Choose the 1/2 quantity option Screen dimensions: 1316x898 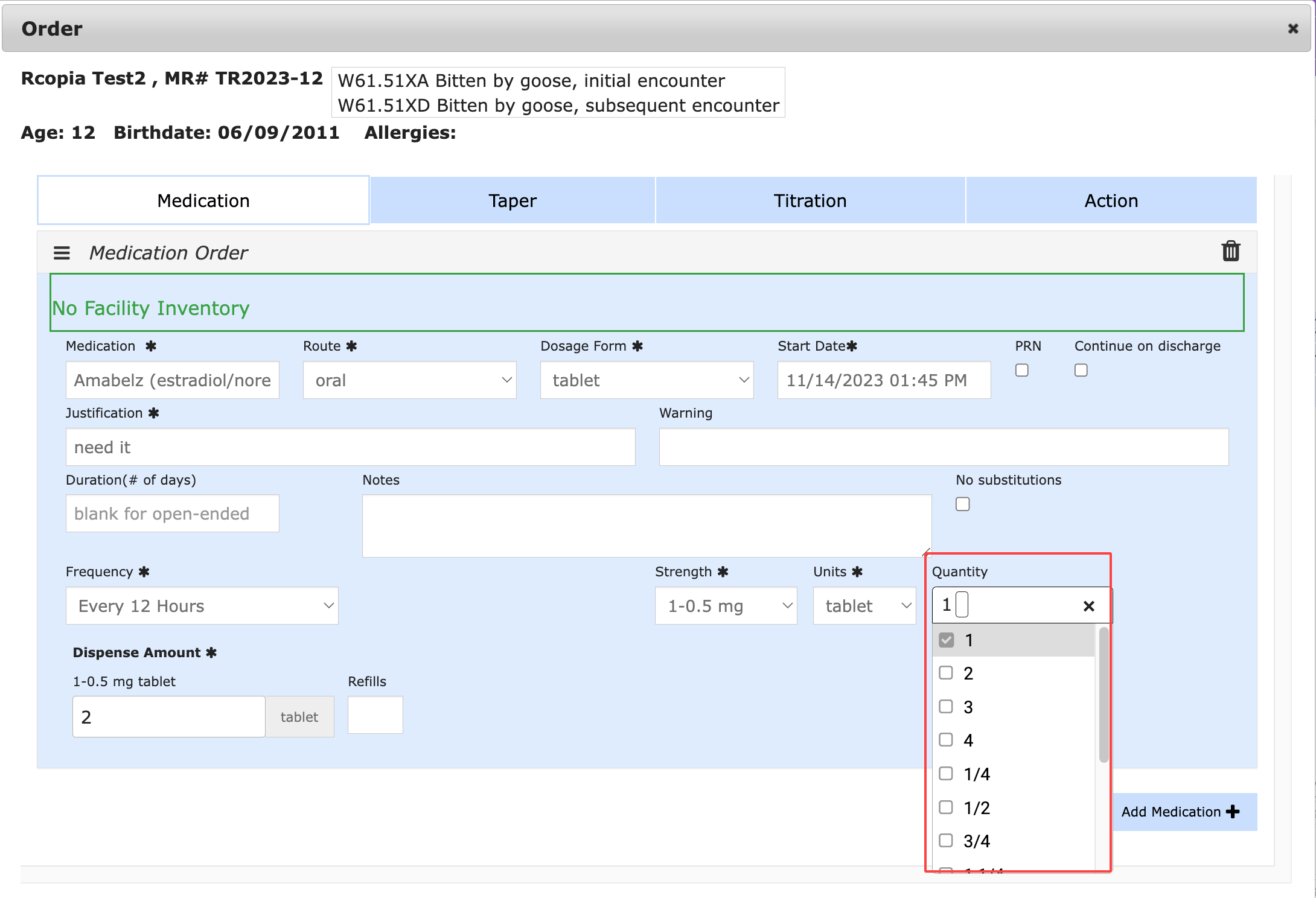click(x=976, y=807)
